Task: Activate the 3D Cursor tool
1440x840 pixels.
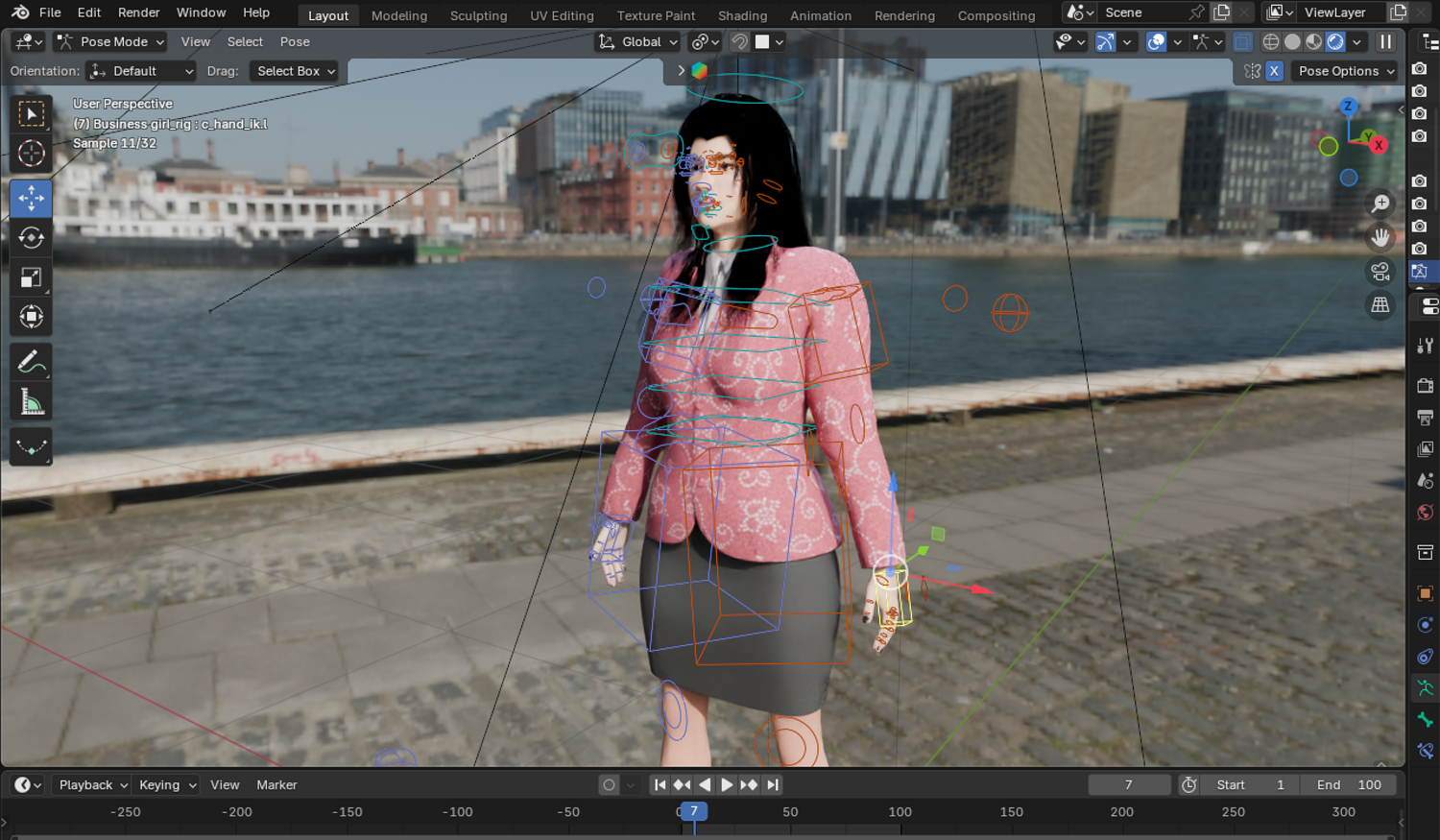Action: click(x=31, y=154)
